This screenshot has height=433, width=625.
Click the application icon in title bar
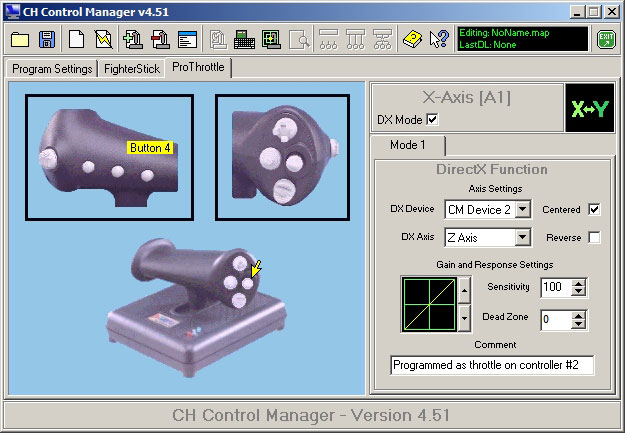12,12
